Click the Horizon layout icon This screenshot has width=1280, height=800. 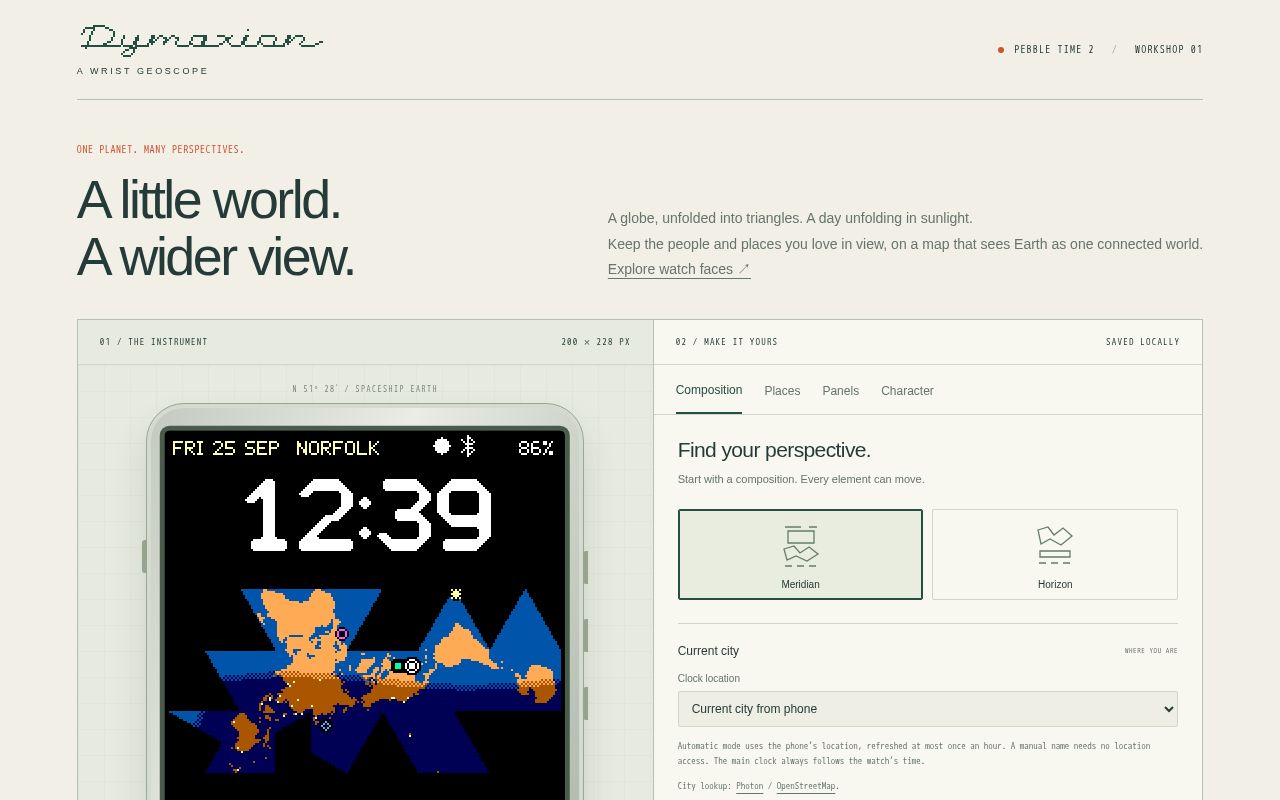(1055, 545)
